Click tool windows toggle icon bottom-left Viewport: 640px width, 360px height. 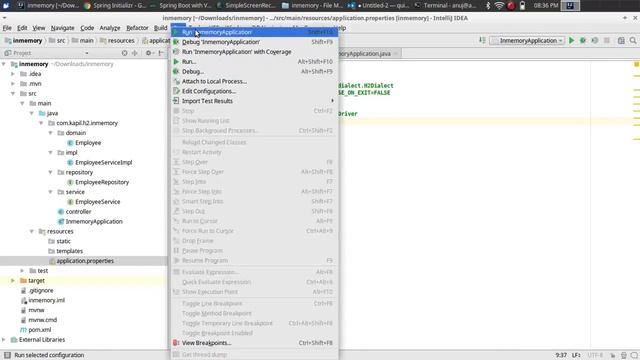pos(7,355)
